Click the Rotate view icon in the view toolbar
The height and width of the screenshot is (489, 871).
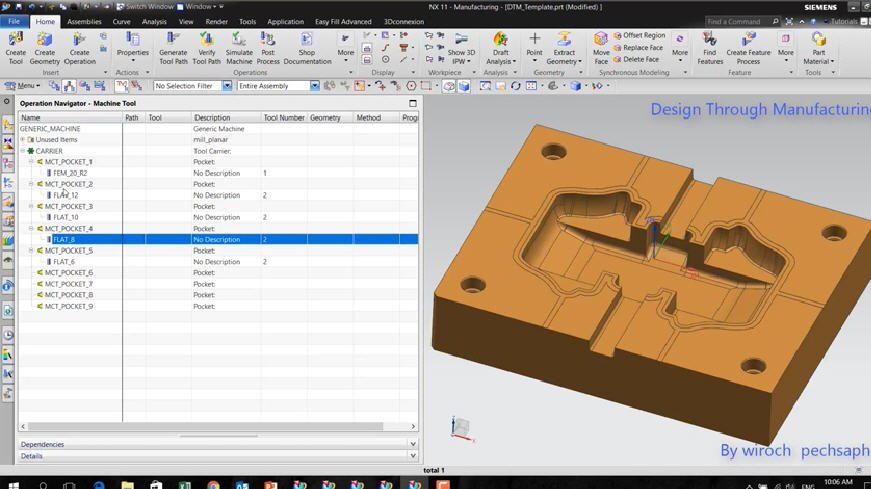coord(515,86)
